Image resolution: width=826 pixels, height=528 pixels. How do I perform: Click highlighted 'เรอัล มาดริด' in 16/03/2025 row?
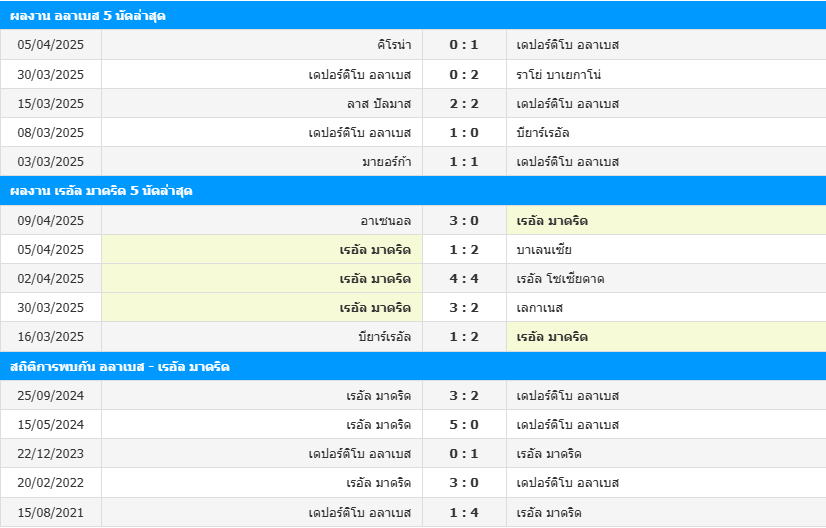(x=552, y=337)
